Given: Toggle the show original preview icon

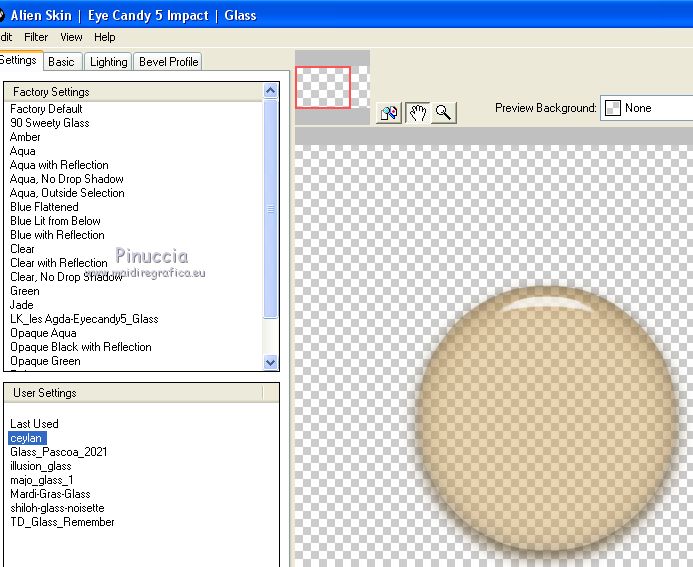Looking at the screenshot, I should pyautogui.click(x=388, y=113).
